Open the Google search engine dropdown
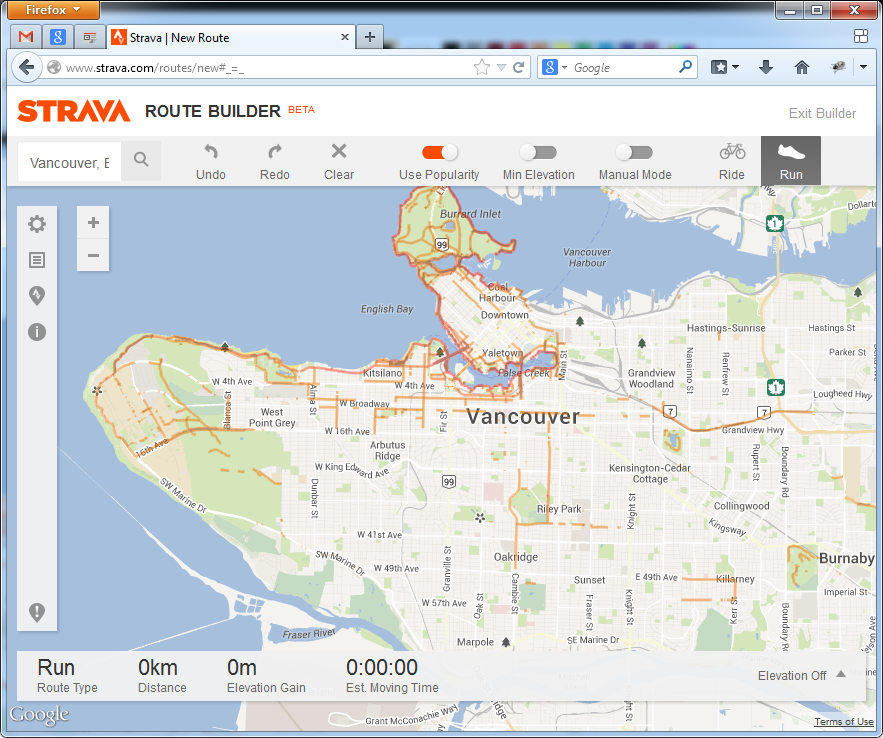The width and height of the screenshot is (883, 738). coord(555,68)
